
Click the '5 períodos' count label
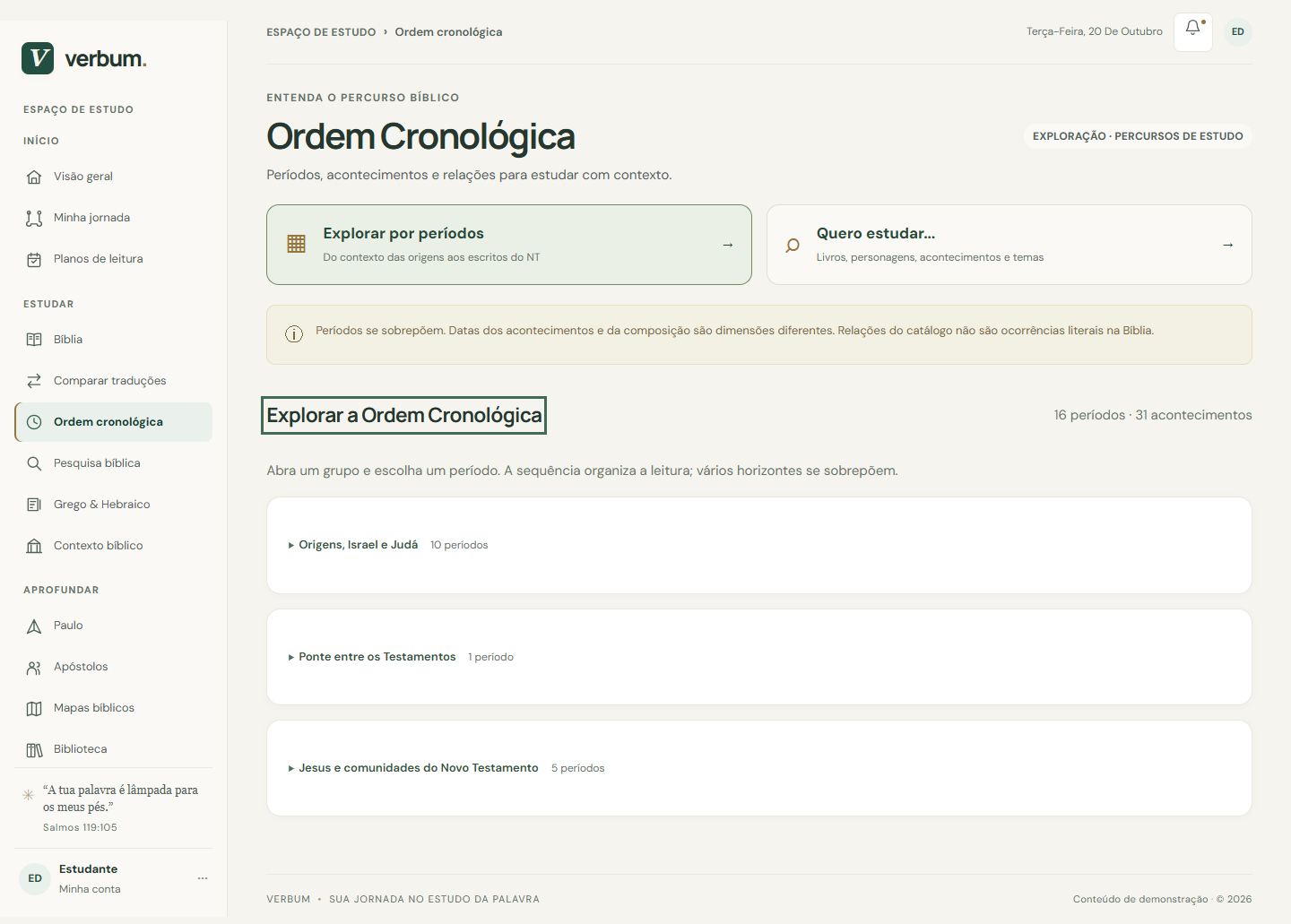[x=578, y=768]
